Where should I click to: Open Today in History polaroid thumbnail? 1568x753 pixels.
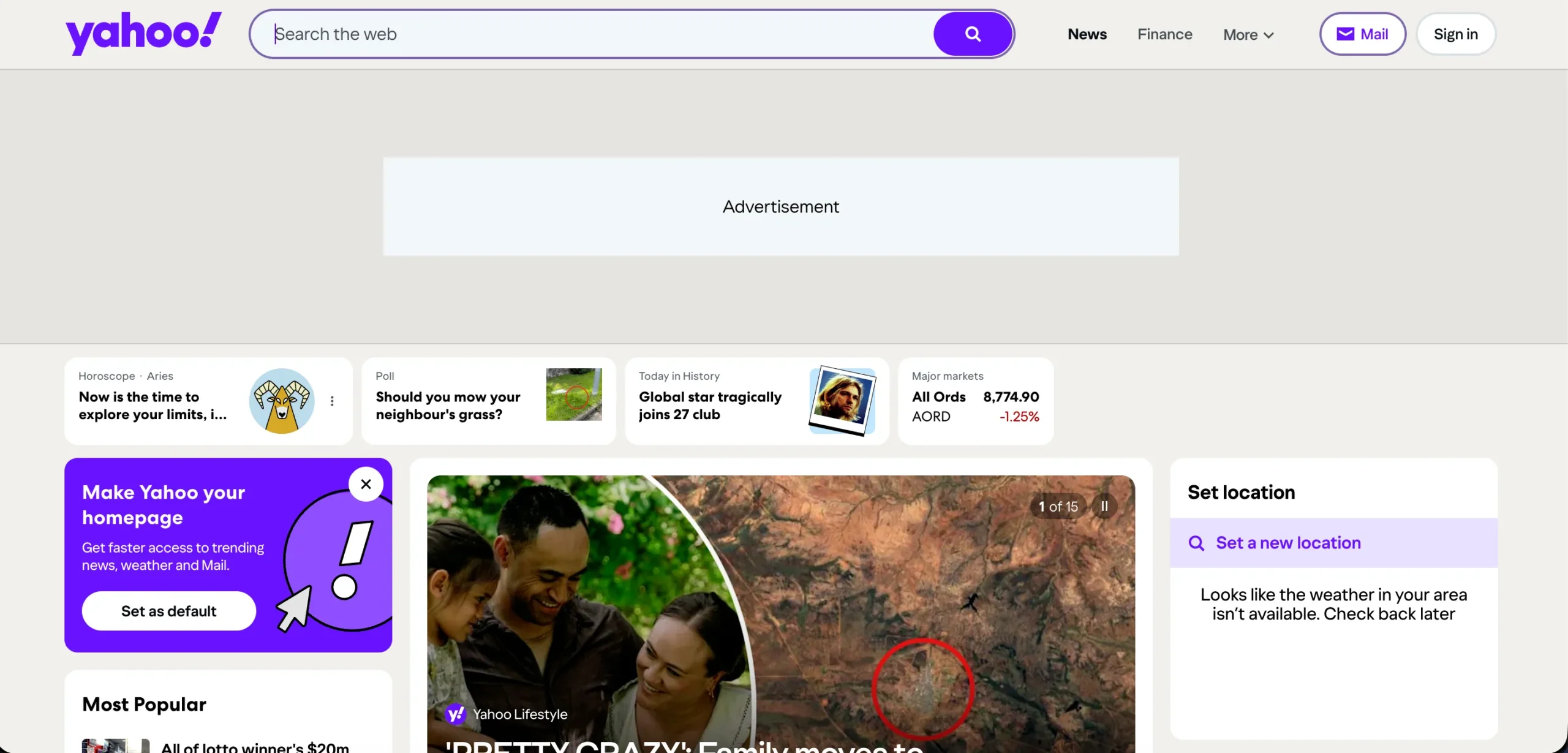(x=842, y=401)
